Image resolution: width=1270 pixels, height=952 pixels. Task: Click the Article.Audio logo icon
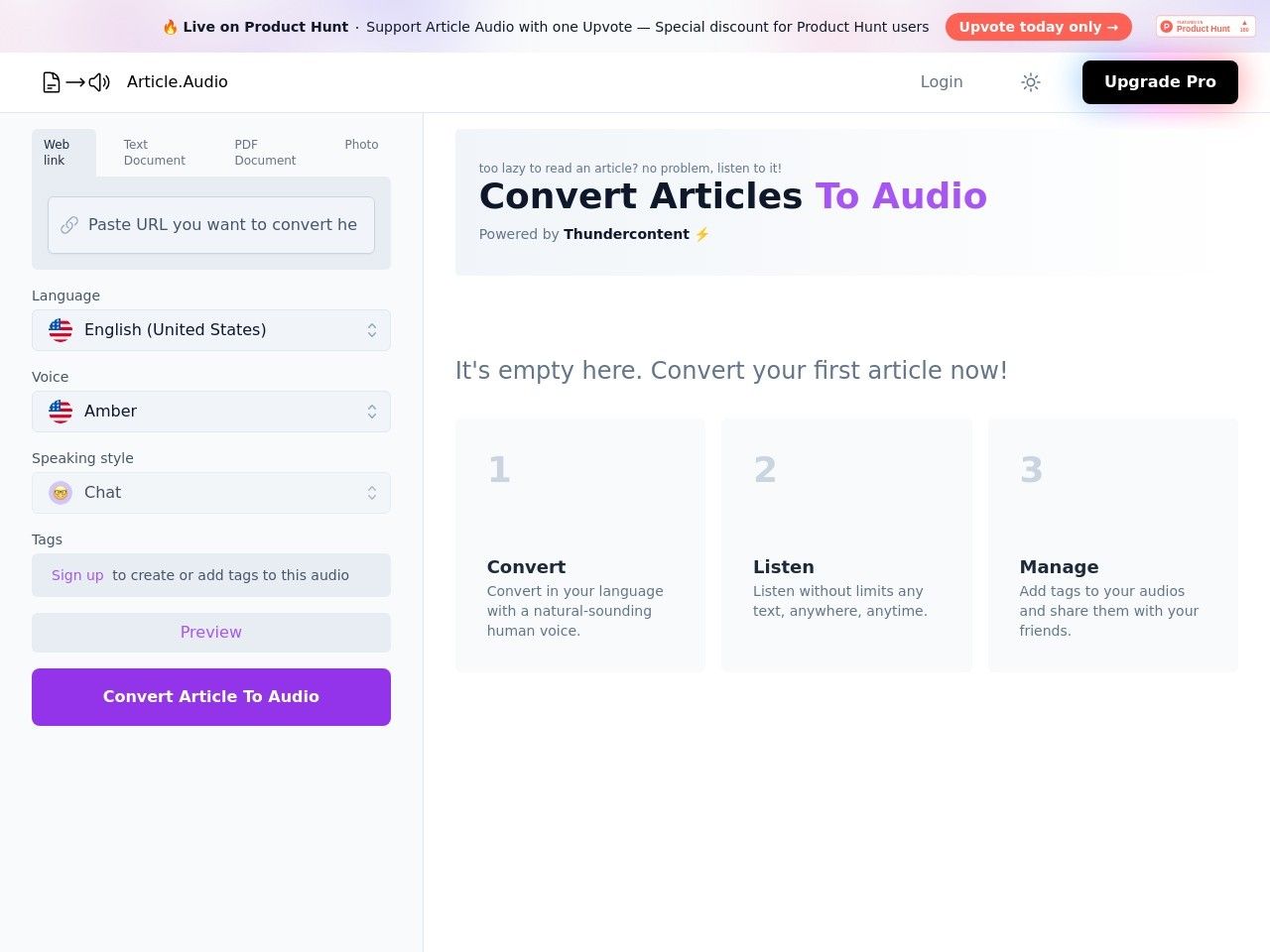[x=75, y=82]
